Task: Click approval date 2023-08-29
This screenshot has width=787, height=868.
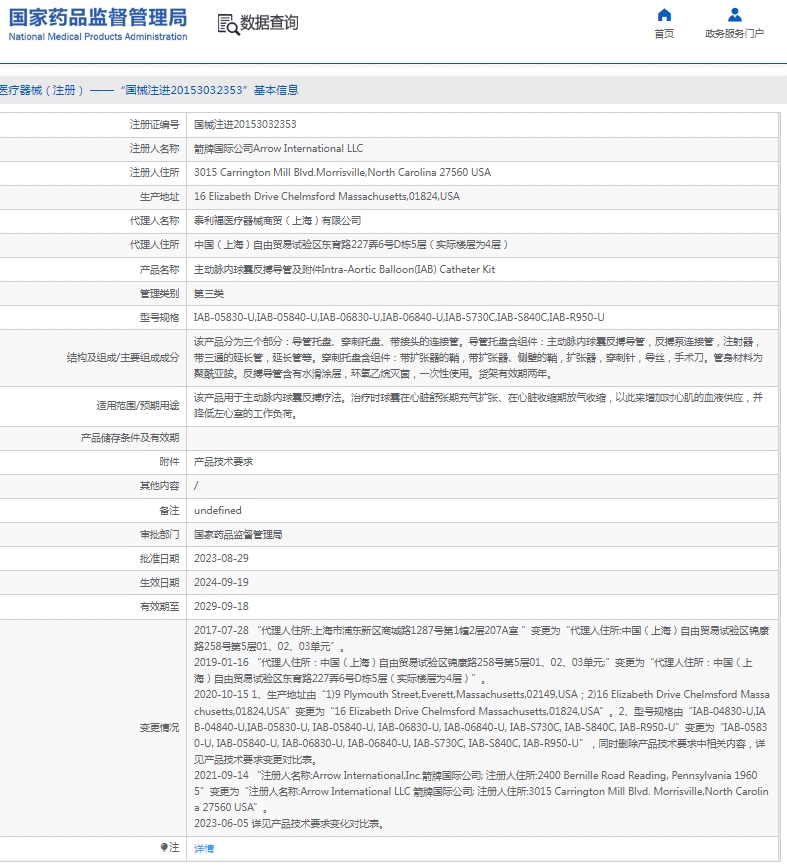Action: pos(221,559)
